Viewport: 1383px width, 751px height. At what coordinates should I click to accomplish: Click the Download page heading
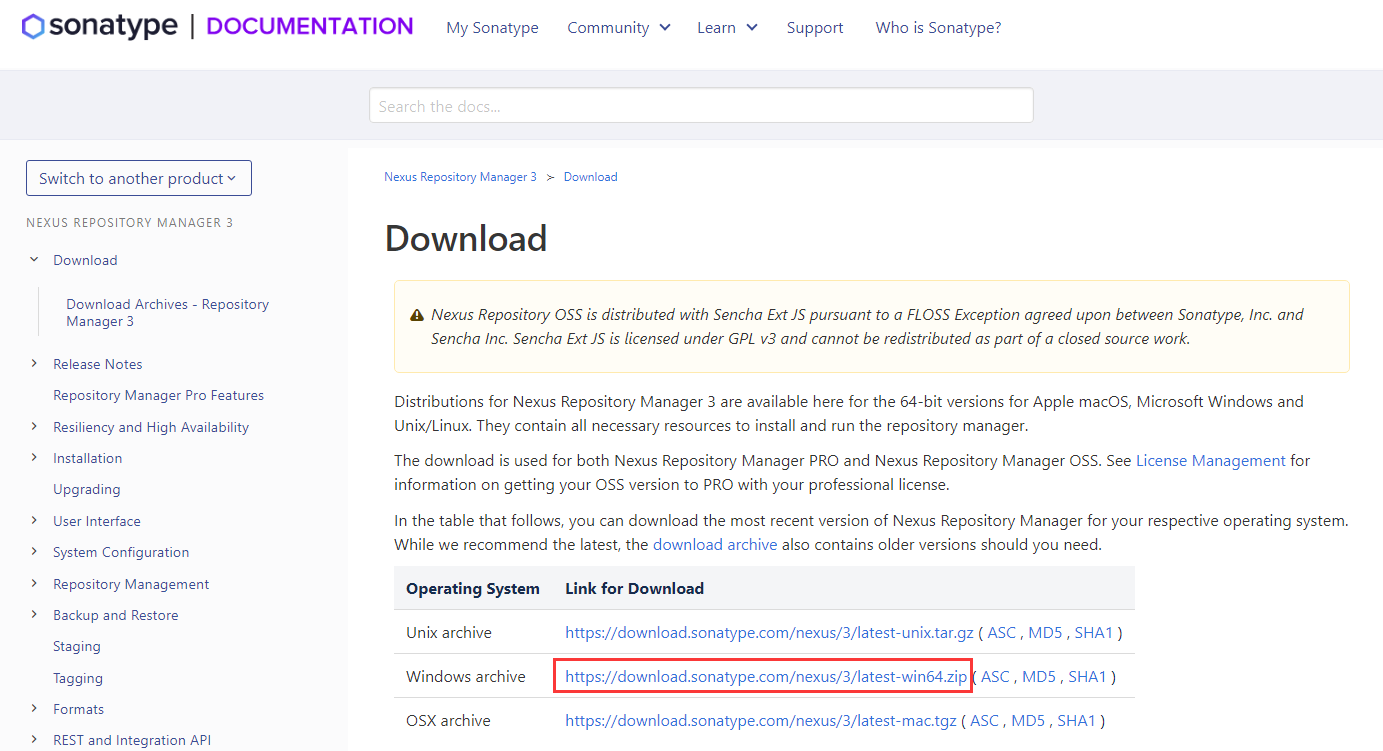[x=466, y=239]
